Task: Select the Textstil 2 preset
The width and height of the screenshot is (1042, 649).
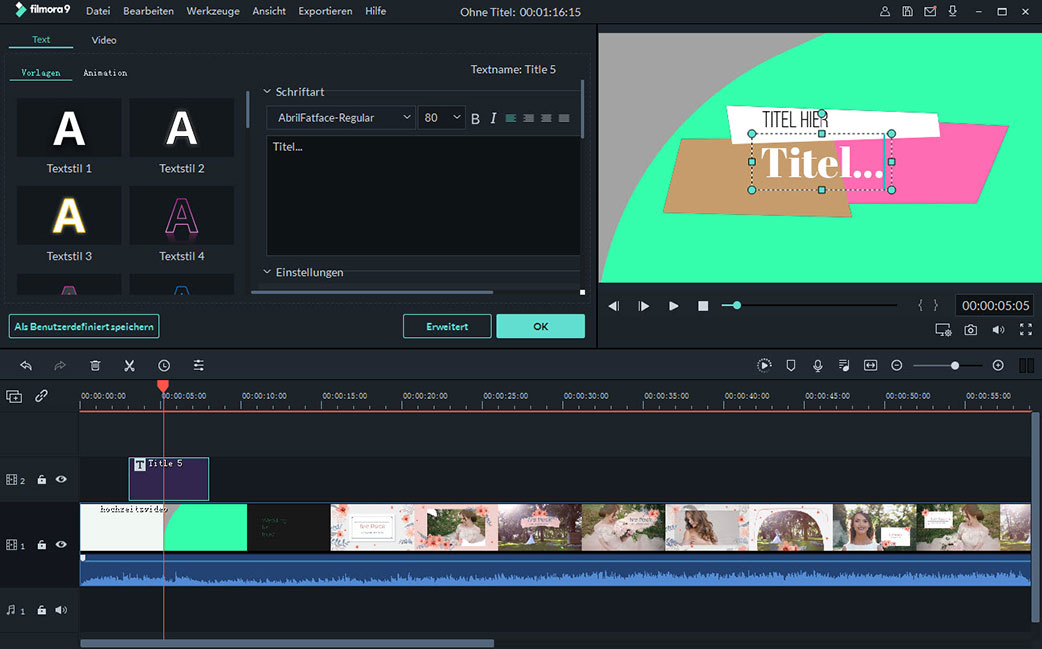Action: (181, 137)
